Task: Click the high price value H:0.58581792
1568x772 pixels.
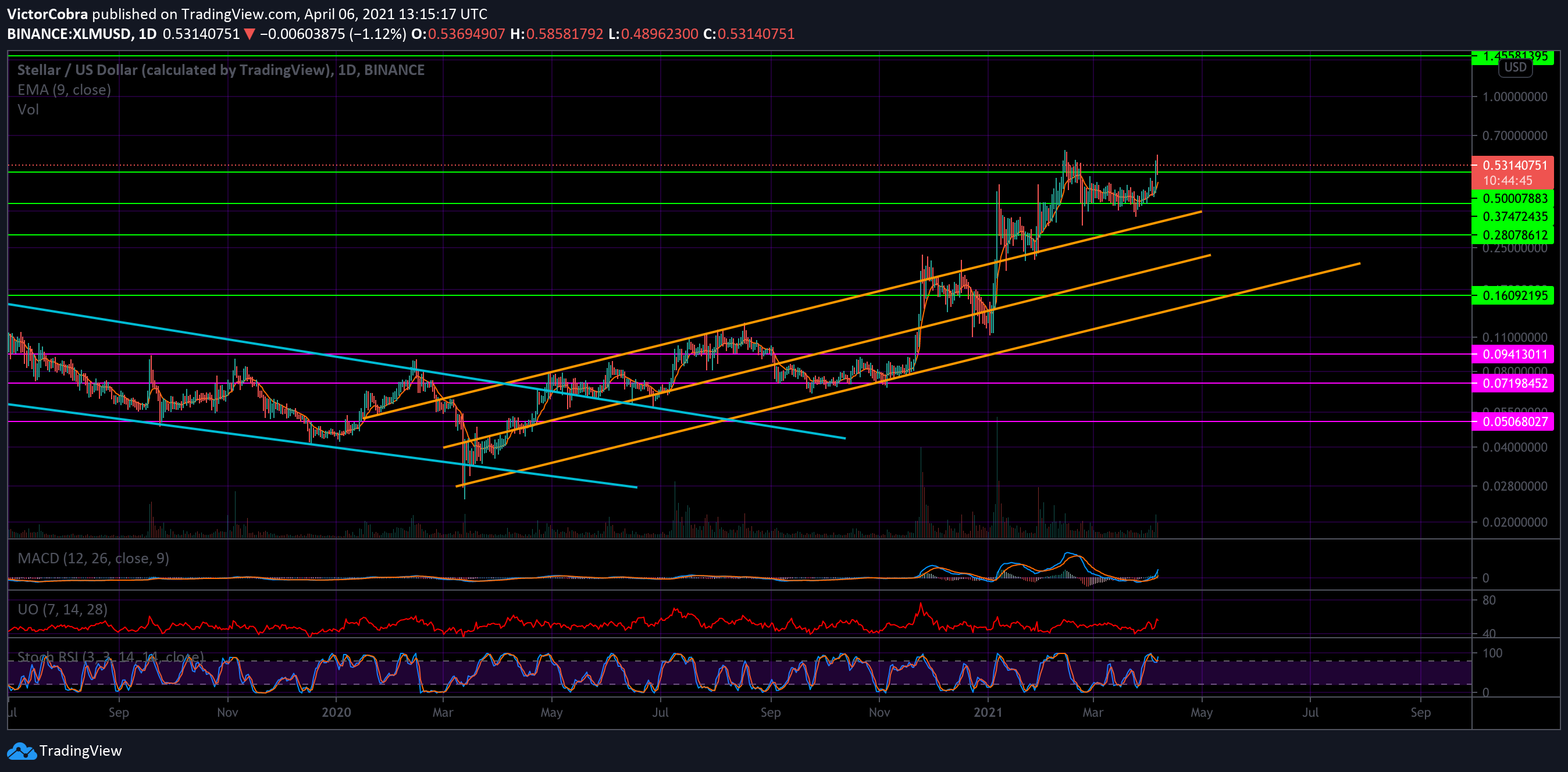Action: 557,34
